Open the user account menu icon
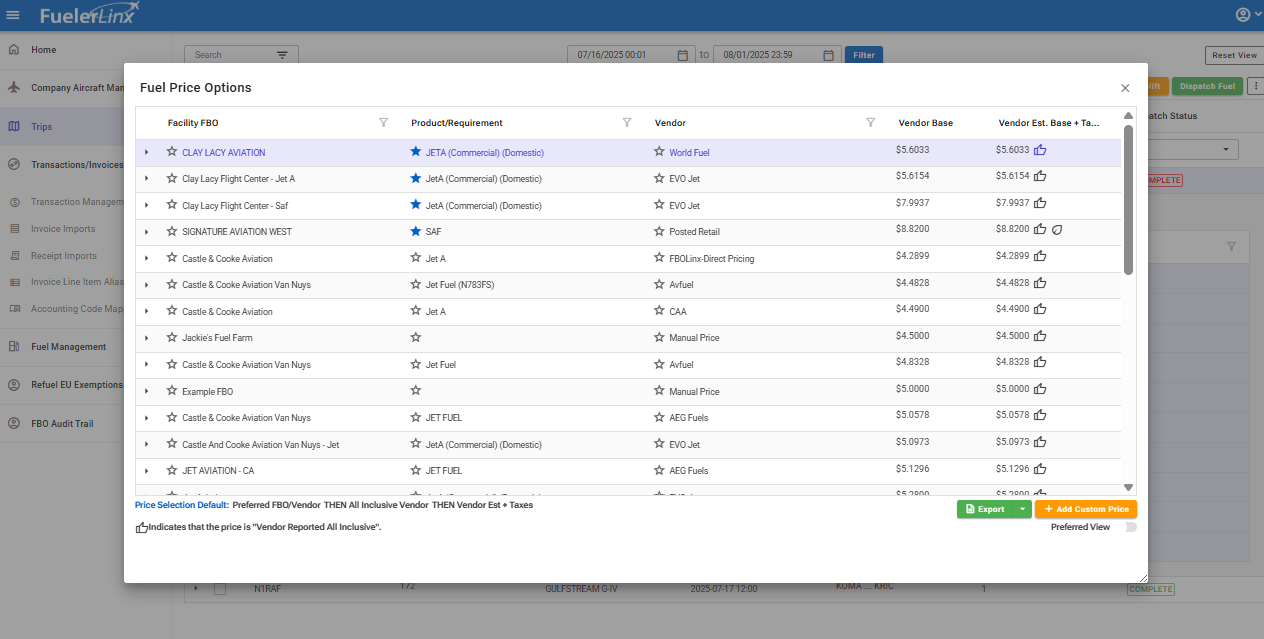The image size is (1264, 639). pos(1243,15)
